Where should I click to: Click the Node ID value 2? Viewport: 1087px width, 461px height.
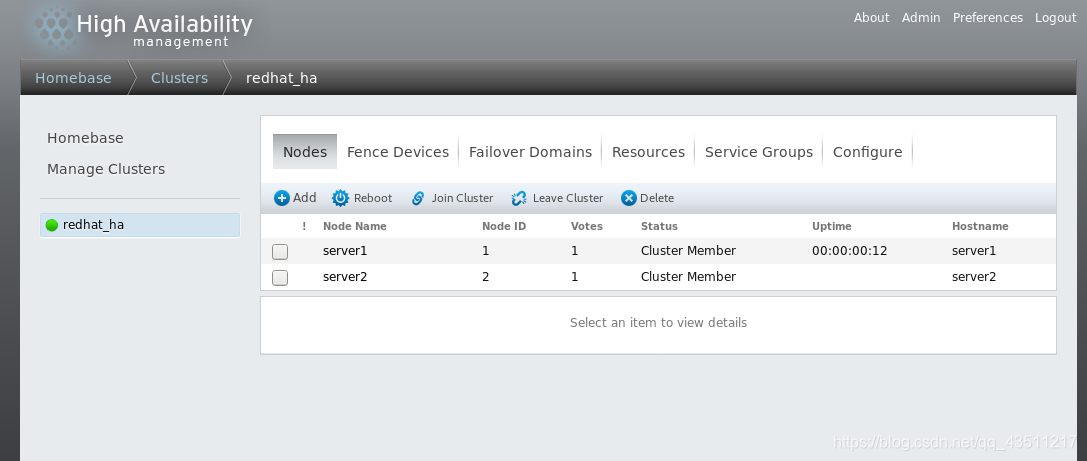tap(485, 277)
